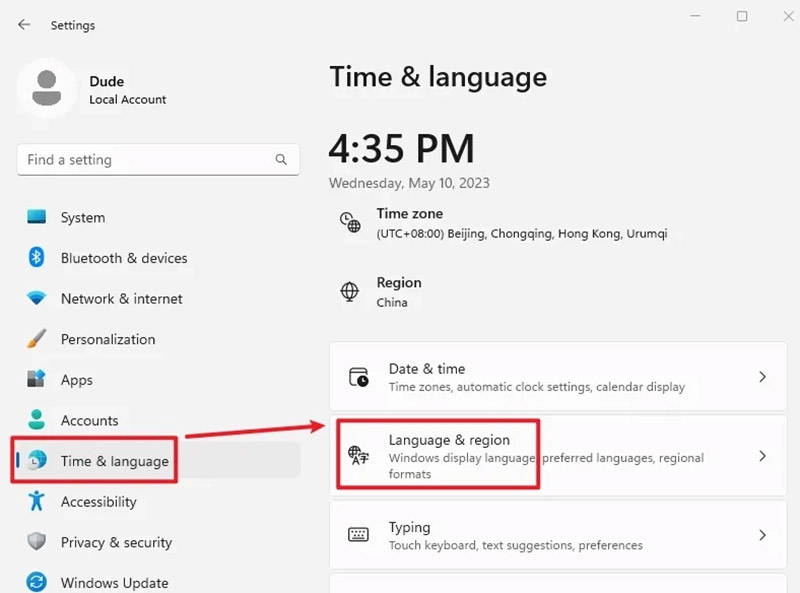Click the Time & language page heading
The image size is (800, 593).
click(x=438, y=77)
